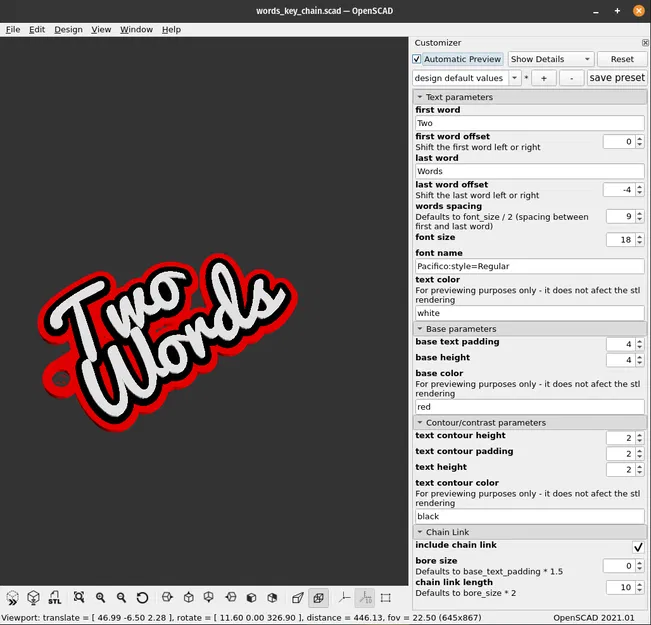Toggle the Show Axes icon

[344, 598]
